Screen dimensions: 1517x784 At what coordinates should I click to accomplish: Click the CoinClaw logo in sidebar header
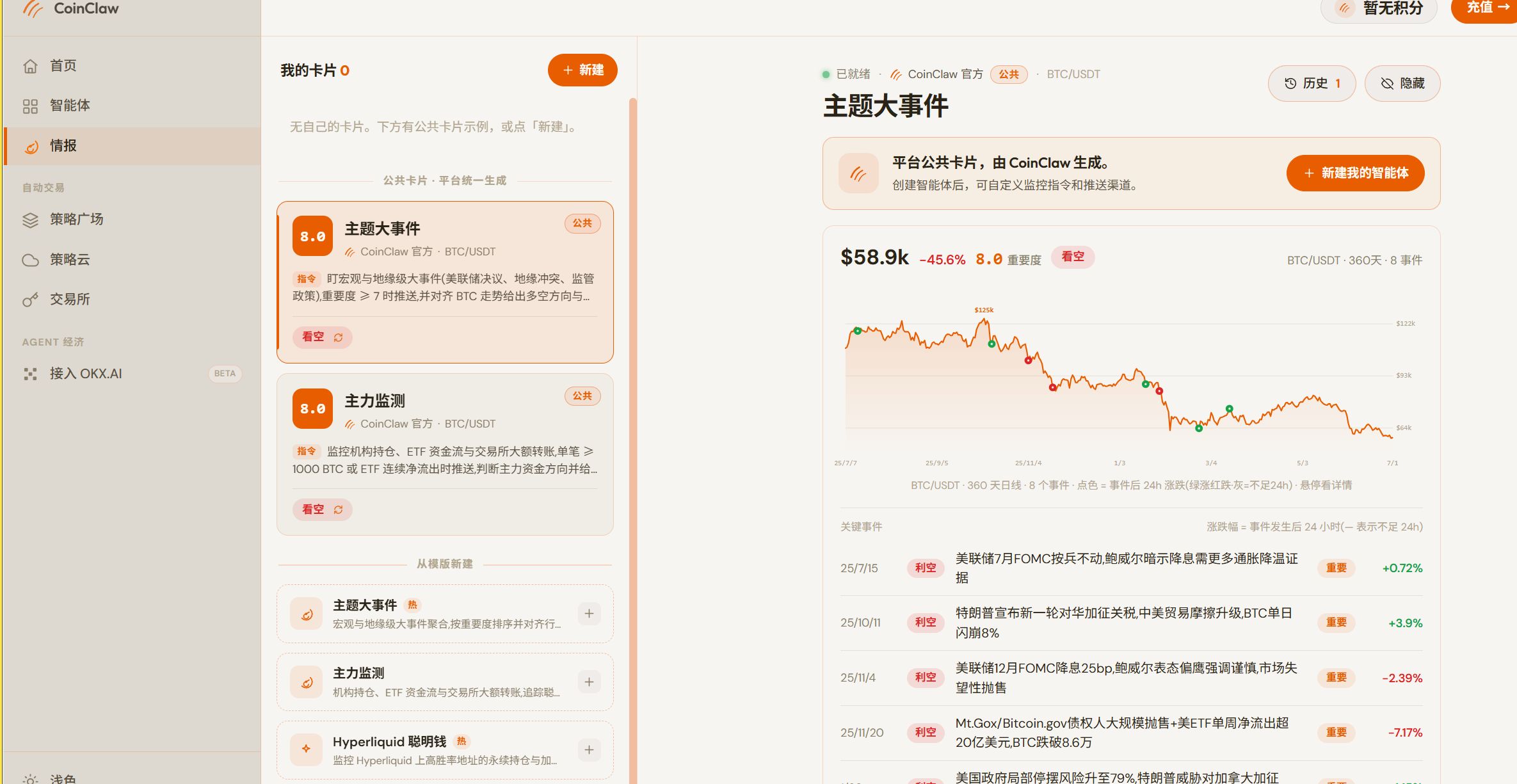point(70,8)
